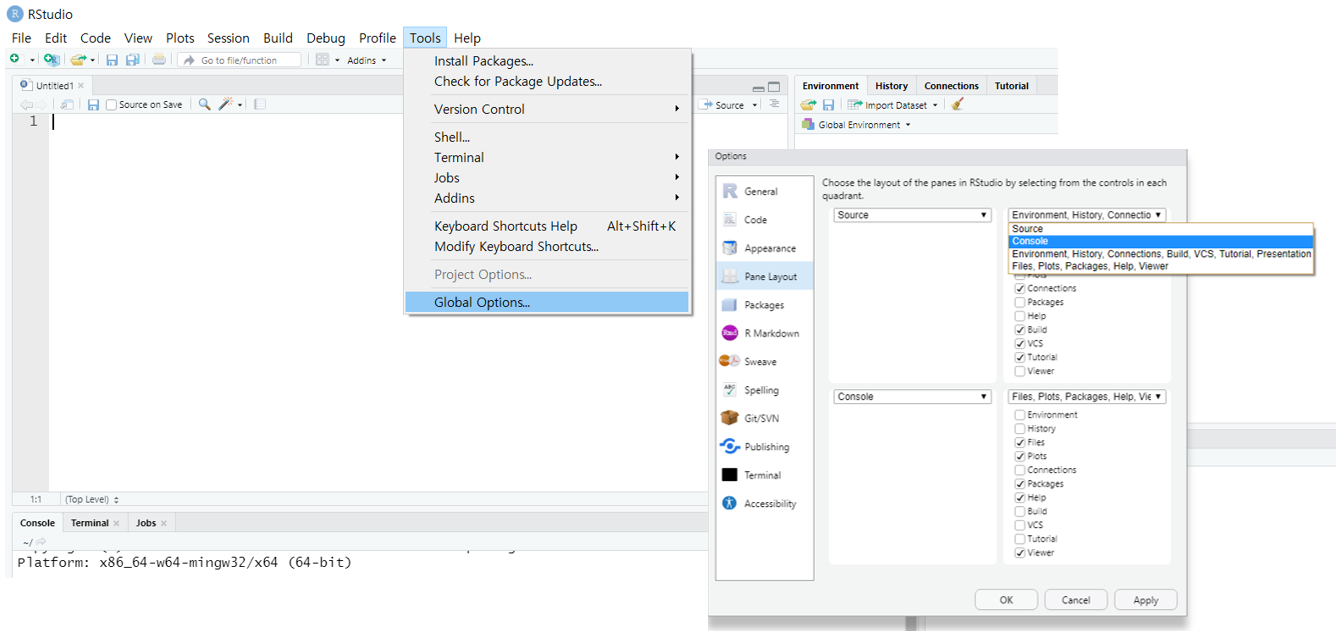Click the Save All documents icon
Viewport: 1342px width, 638px height.
click(132, 60)
